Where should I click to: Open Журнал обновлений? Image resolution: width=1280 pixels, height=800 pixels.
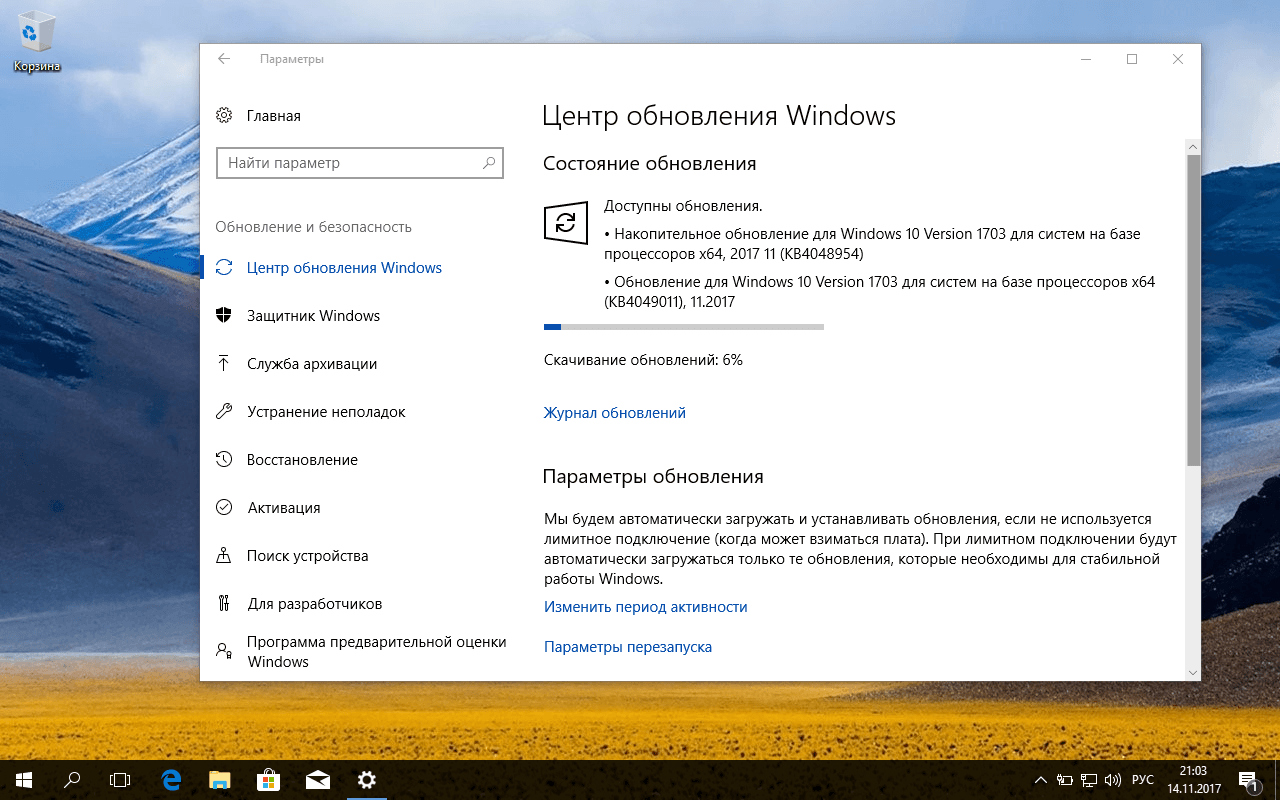614,412
